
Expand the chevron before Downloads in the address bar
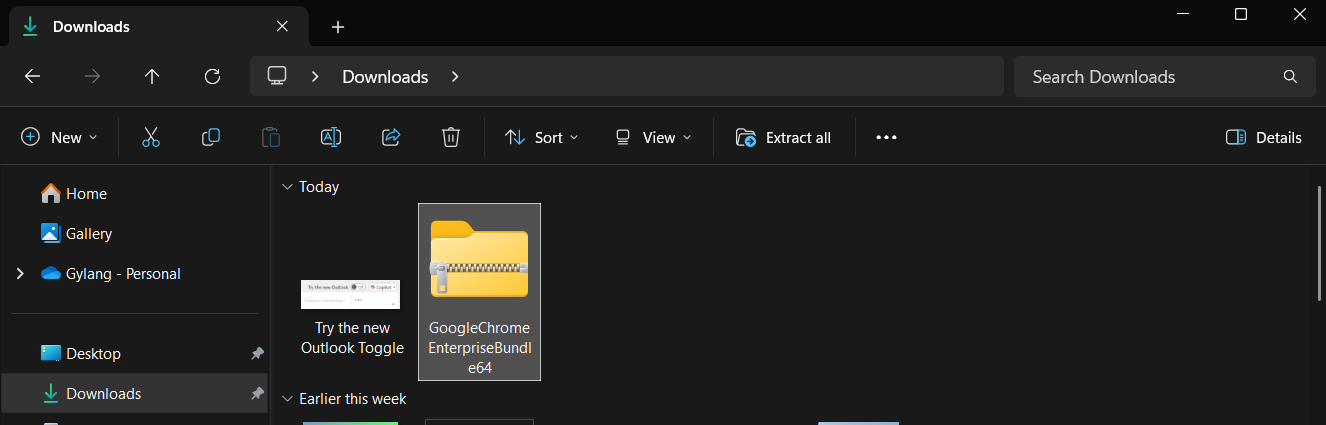315,76
